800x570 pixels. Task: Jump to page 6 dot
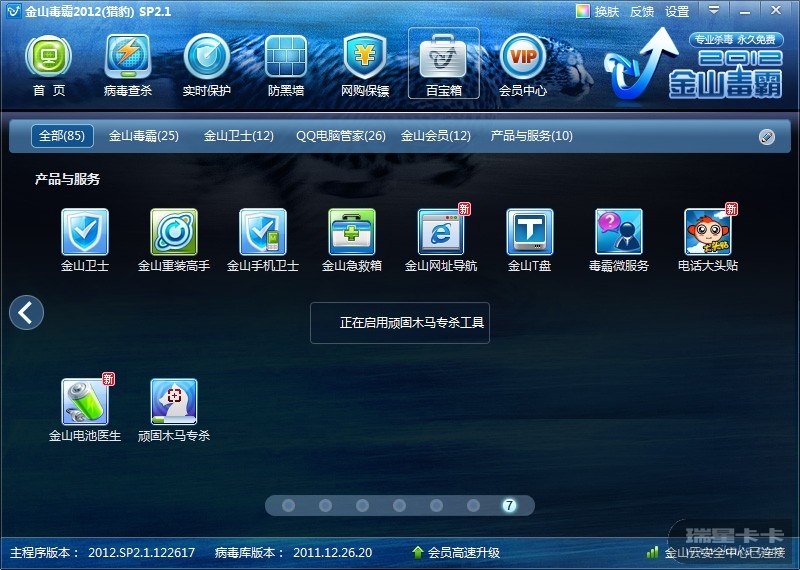[473, 505]
